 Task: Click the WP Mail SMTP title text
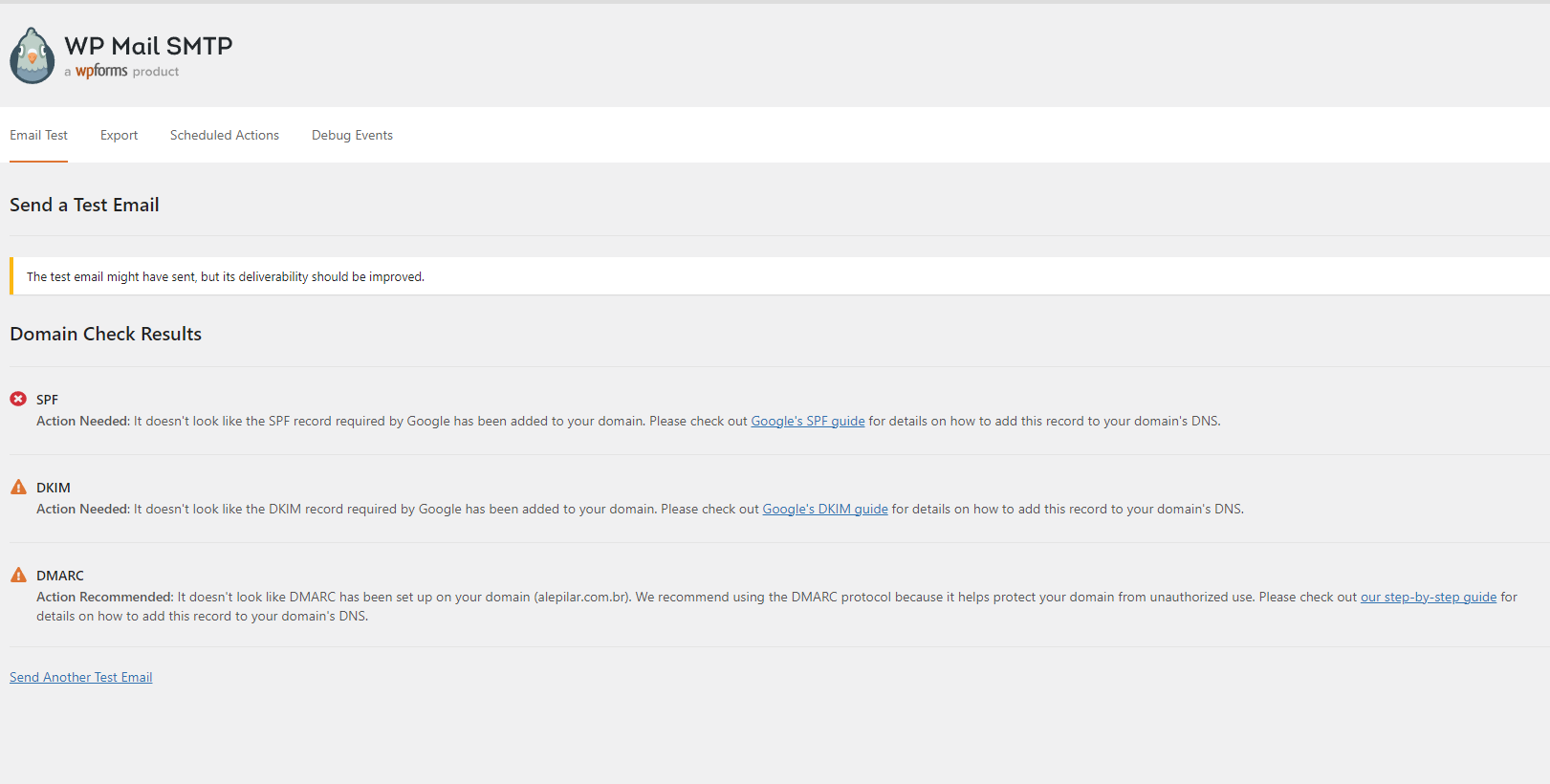point(148,46)
